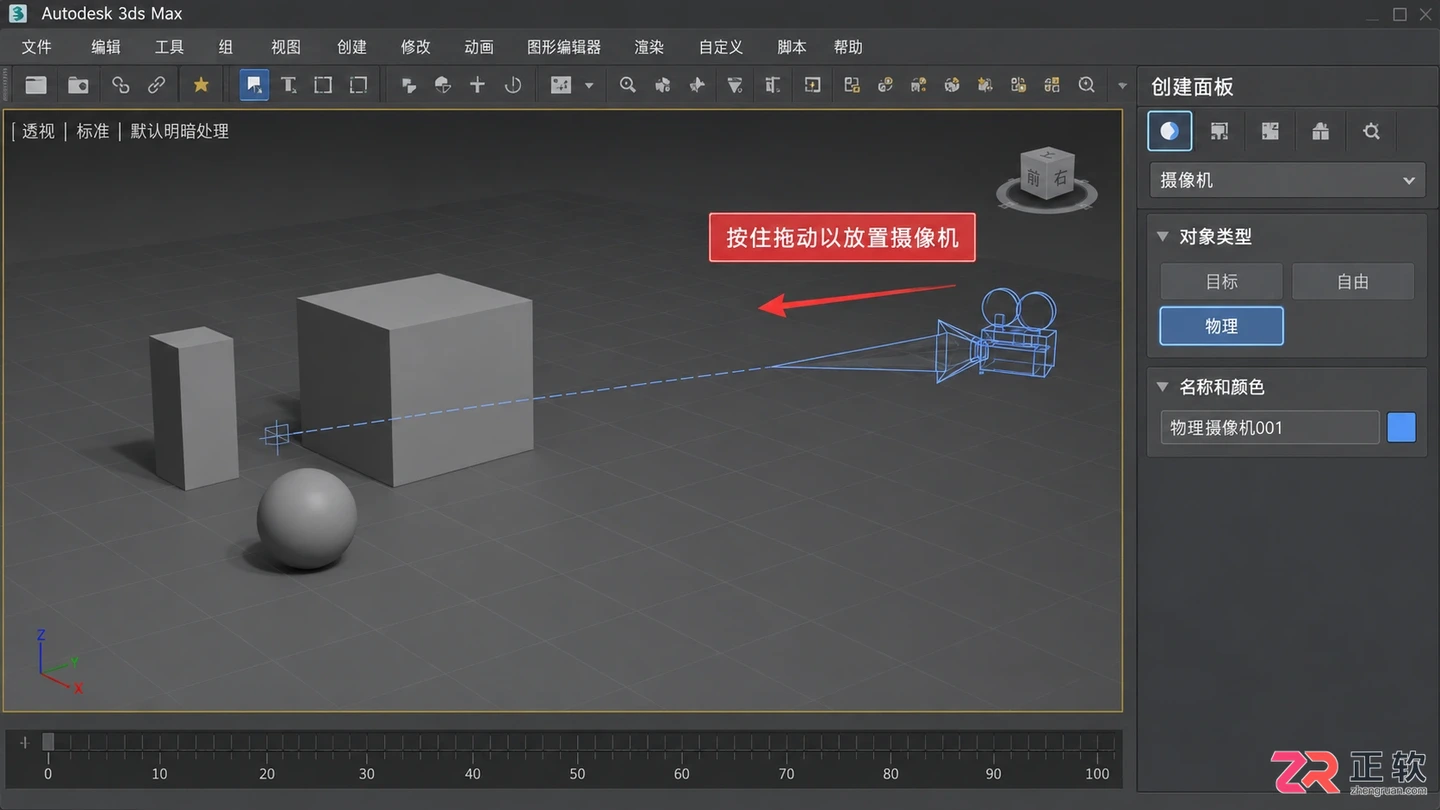Select the gray sphere object
The height and width of the screenshot is (810, 1440).
[x=307, y=519]
